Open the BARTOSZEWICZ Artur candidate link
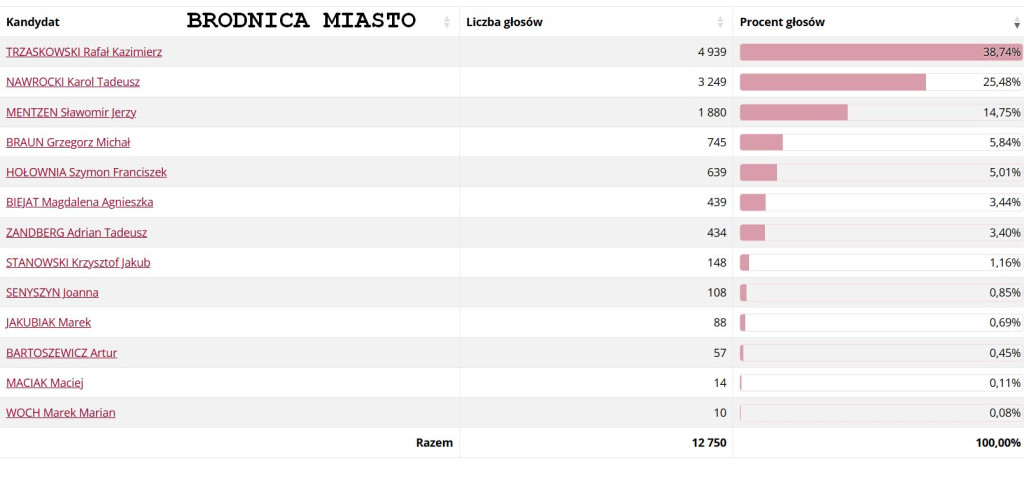This screenshot has width=1024, height=490. (x=61, y=353)
